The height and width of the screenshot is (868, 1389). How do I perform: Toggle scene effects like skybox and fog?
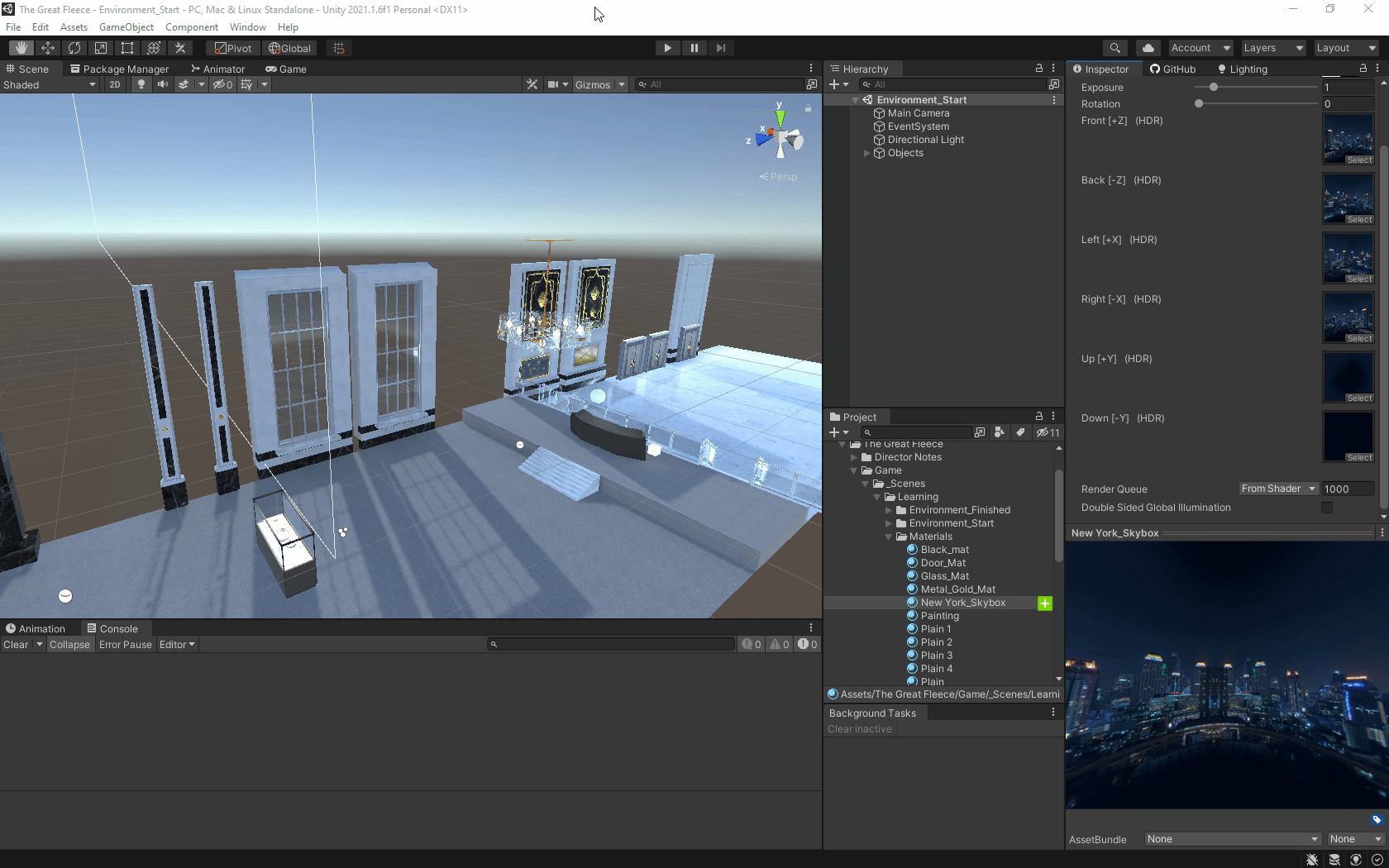[184, 84]
